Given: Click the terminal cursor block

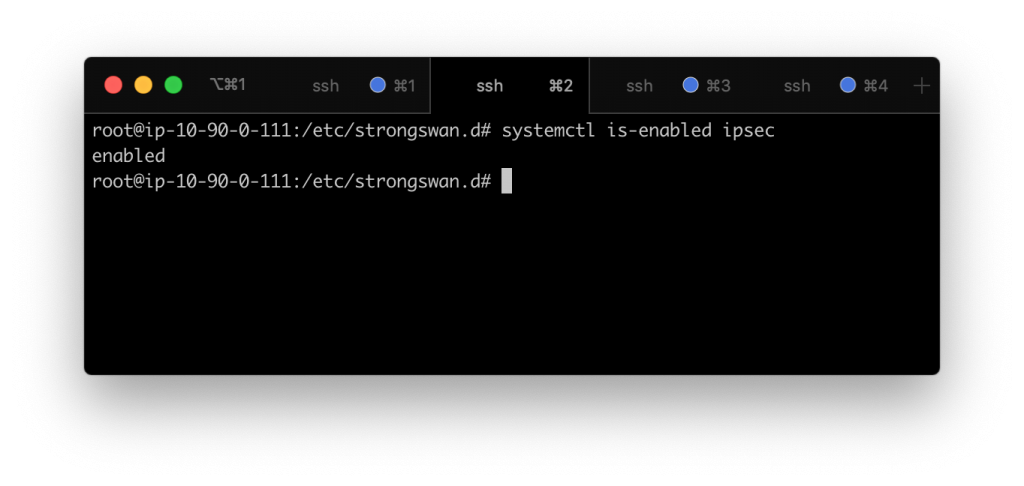Looking at the screenshot, I should [x=507, y=181].
